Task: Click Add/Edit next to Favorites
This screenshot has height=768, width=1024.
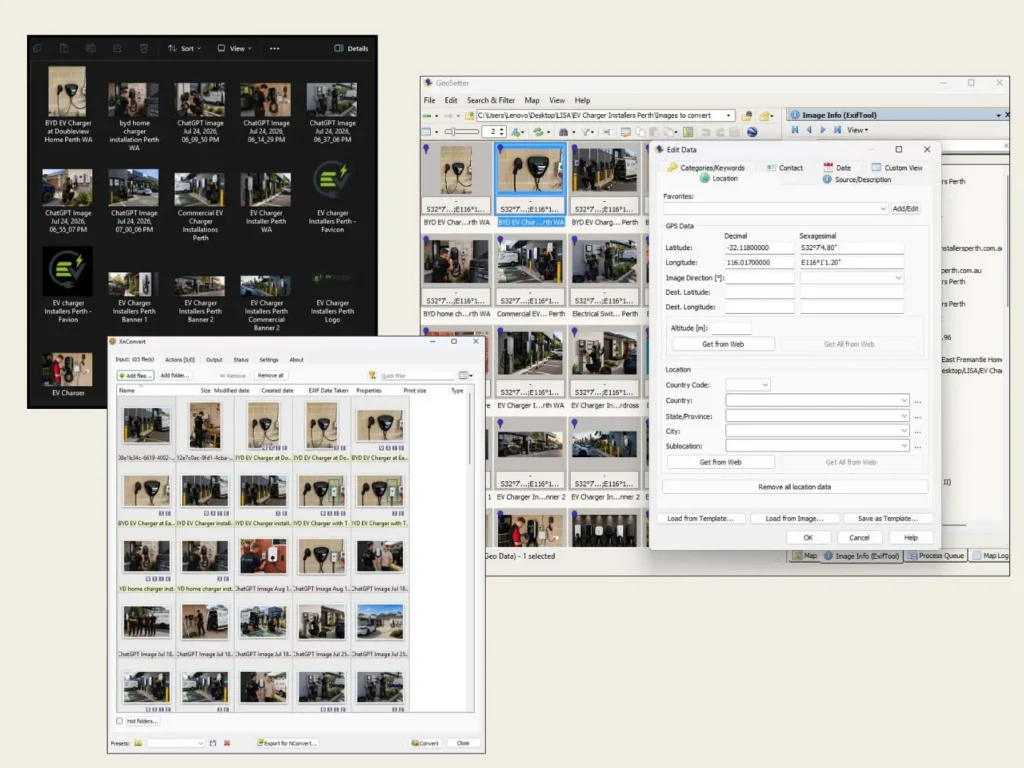Action: point(905,209)
